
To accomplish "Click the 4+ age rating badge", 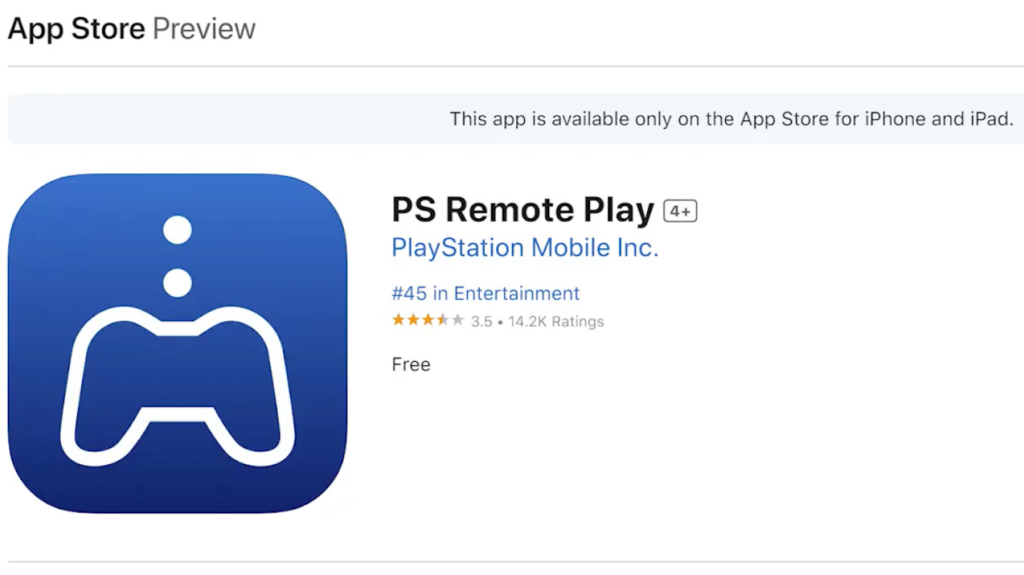I will coord(680,211).
